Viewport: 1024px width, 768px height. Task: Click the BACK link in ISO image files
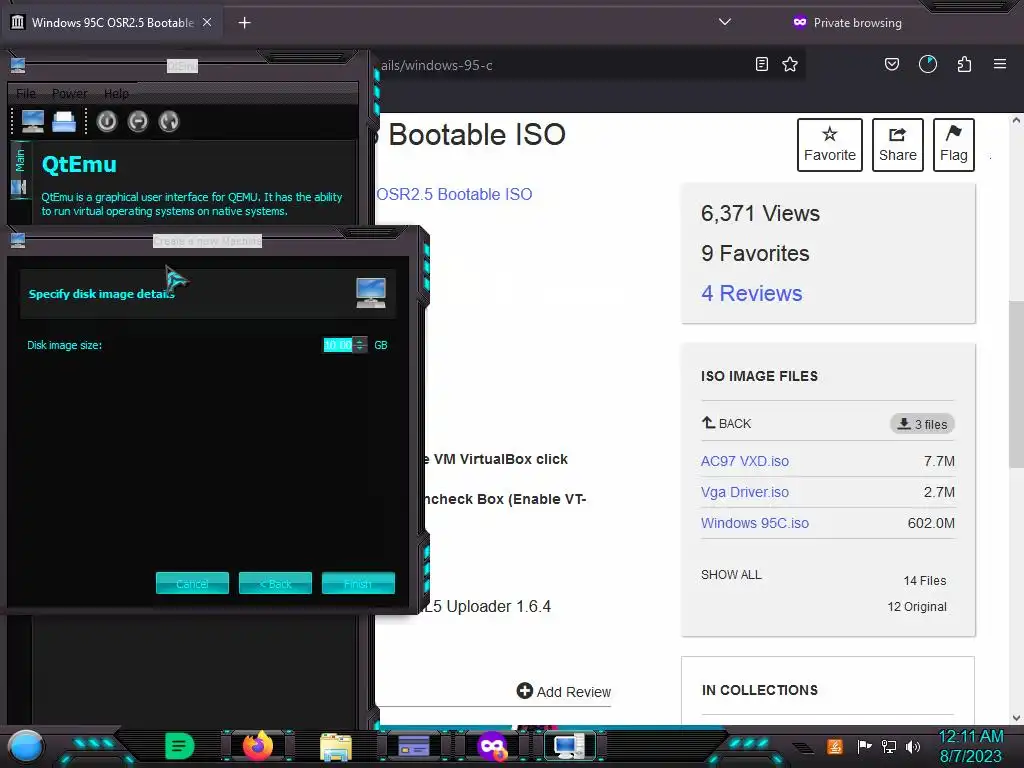tap(726, 423)
